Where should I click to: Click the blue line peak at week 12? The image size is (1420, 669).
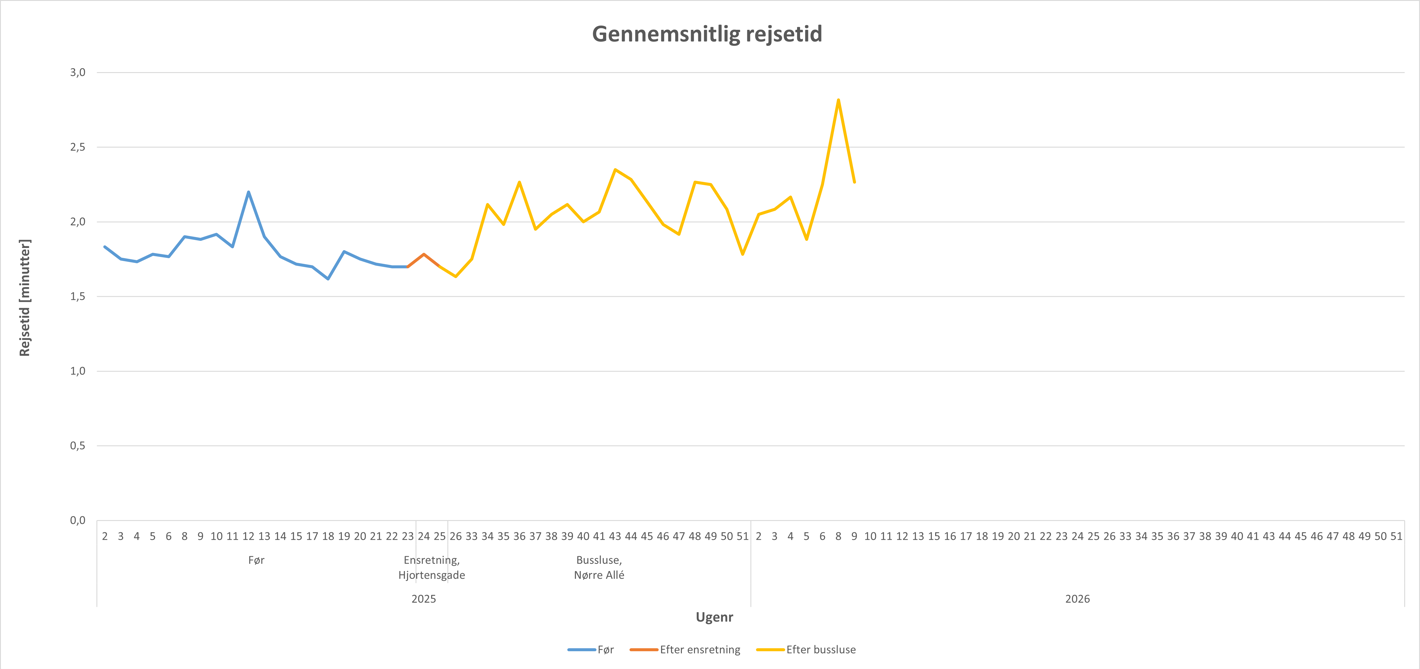coord(248,192)
